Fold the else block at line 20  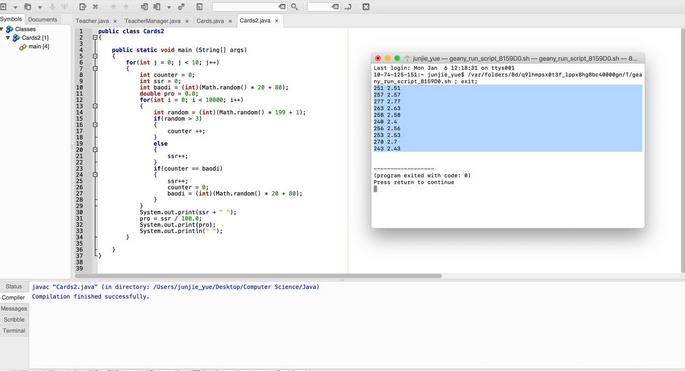[95, 150]
